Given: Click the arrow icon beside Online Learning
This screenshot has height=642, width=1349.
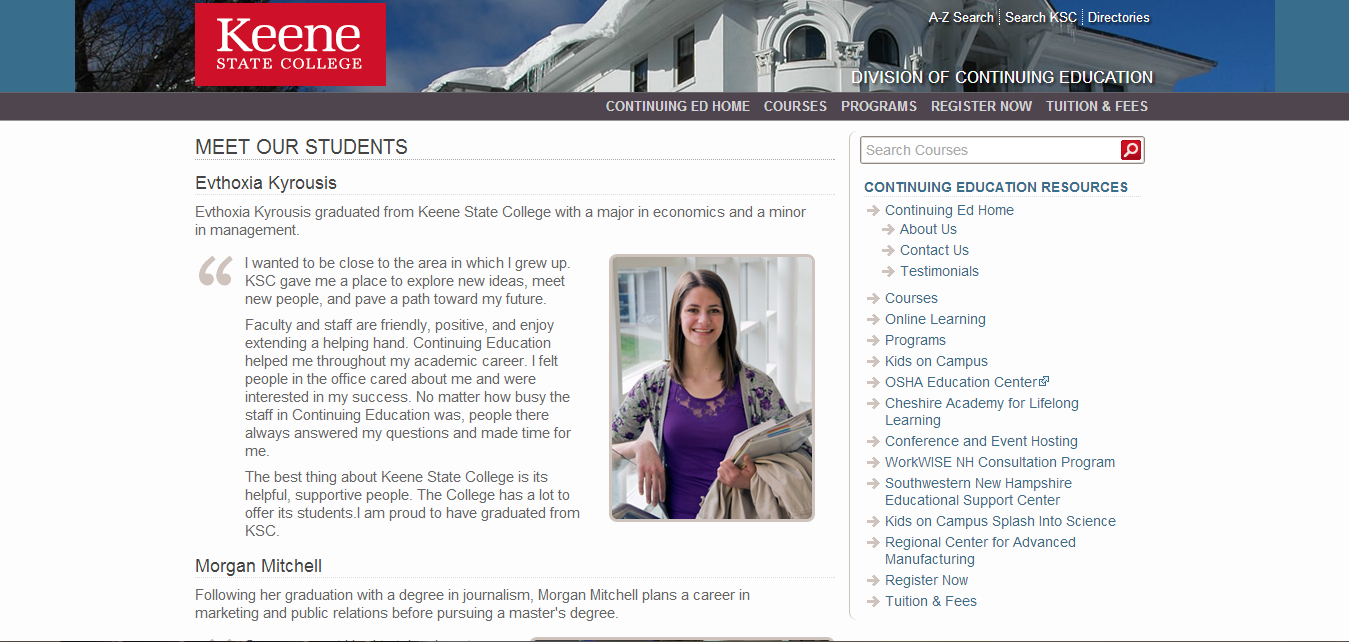Looking at the screenshot, I should [873, 320].
